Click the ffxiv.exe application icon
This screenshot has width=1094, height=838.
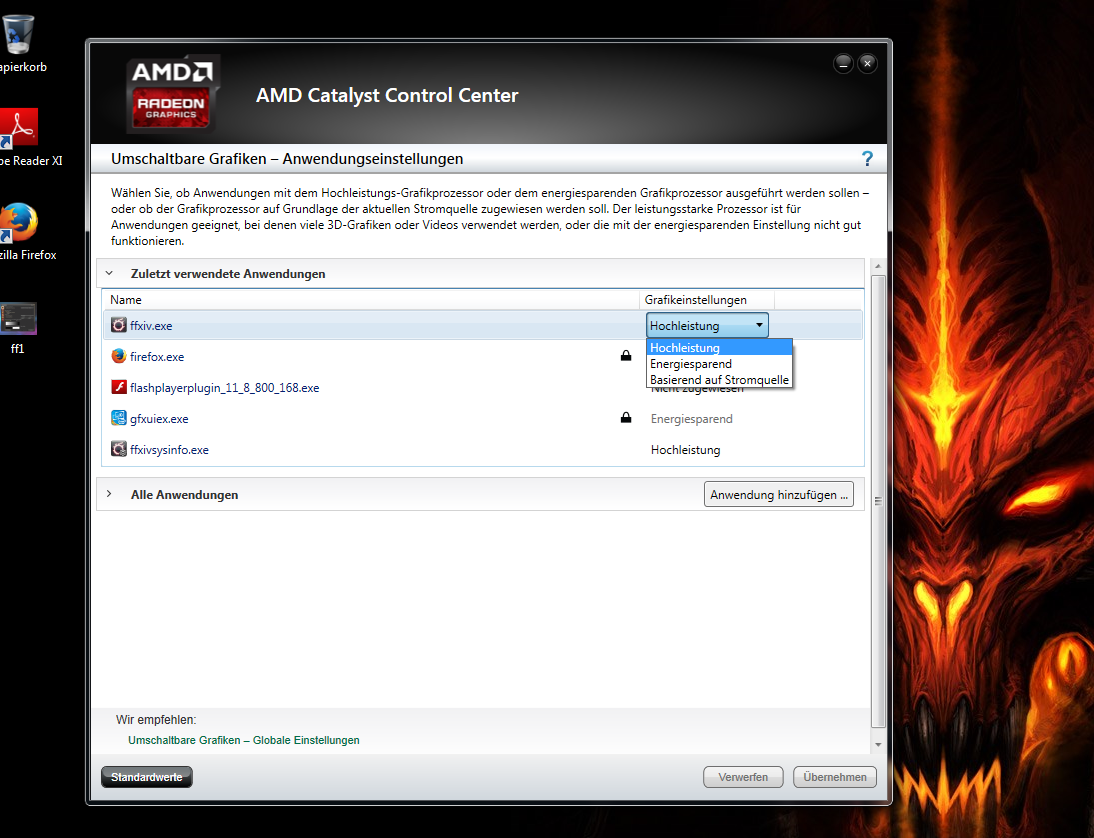(119, 325)
